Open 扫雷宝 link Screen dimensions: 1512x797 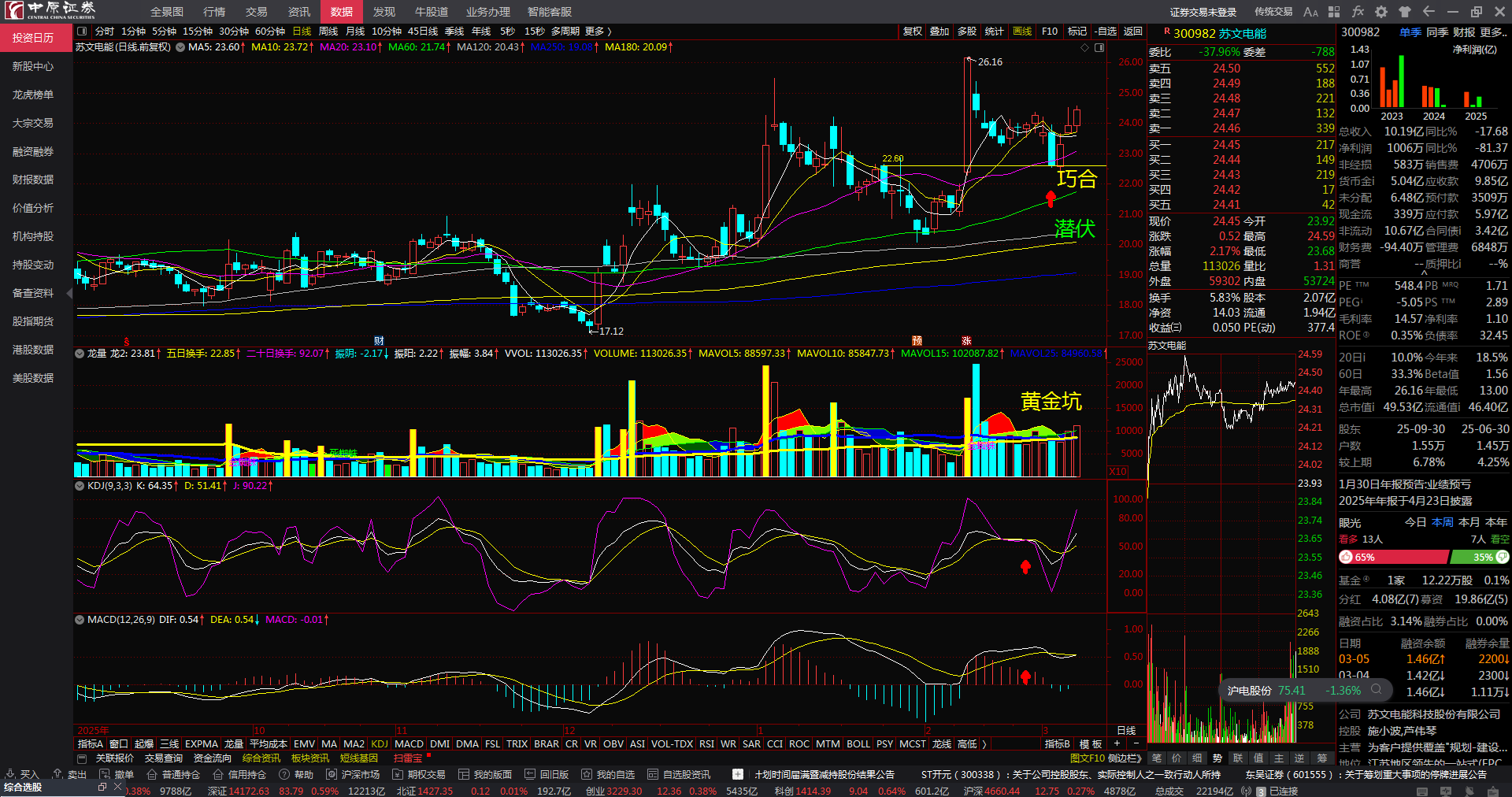coord(408,758)
